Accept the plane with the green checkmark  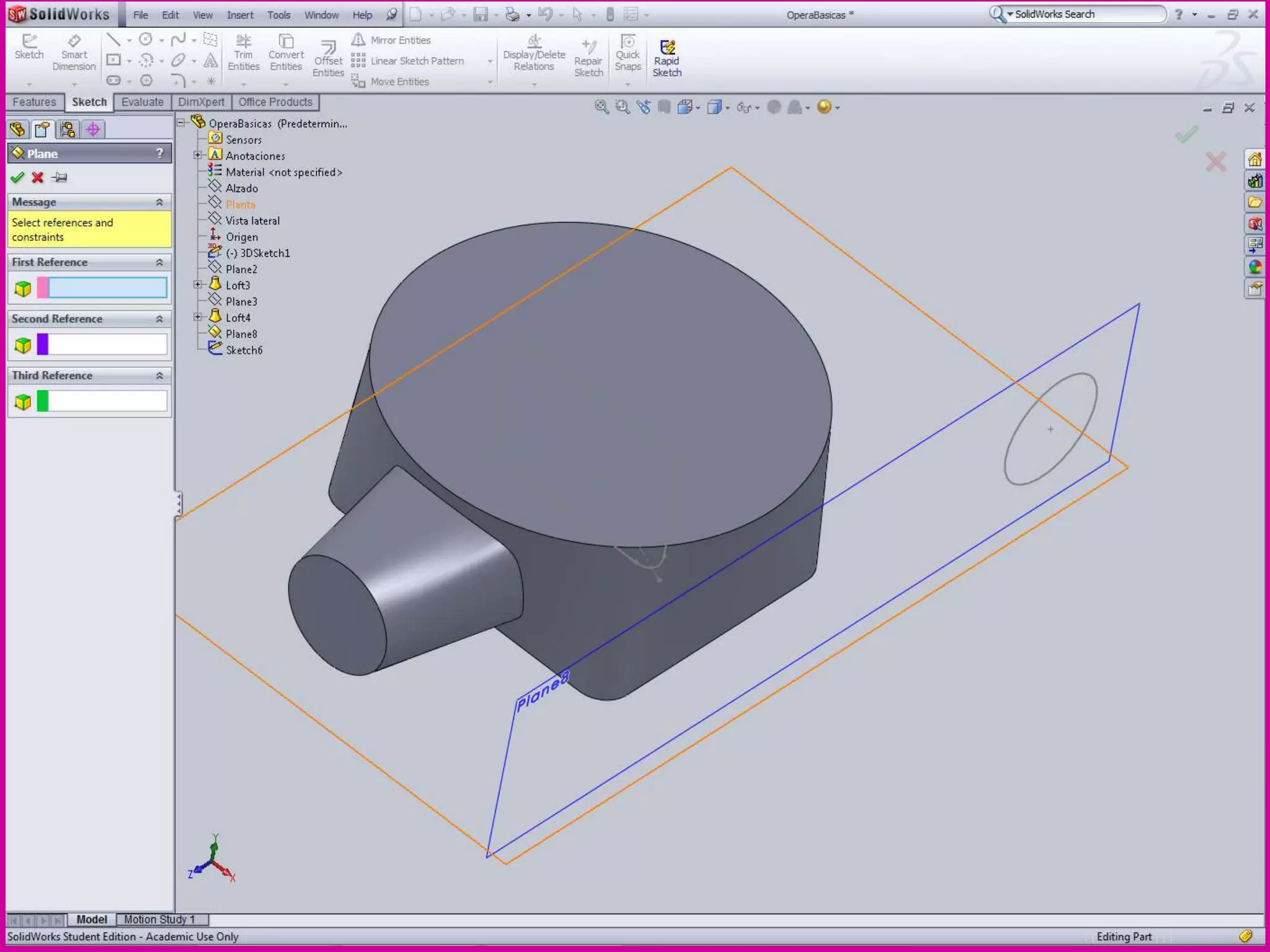(17, 178)
